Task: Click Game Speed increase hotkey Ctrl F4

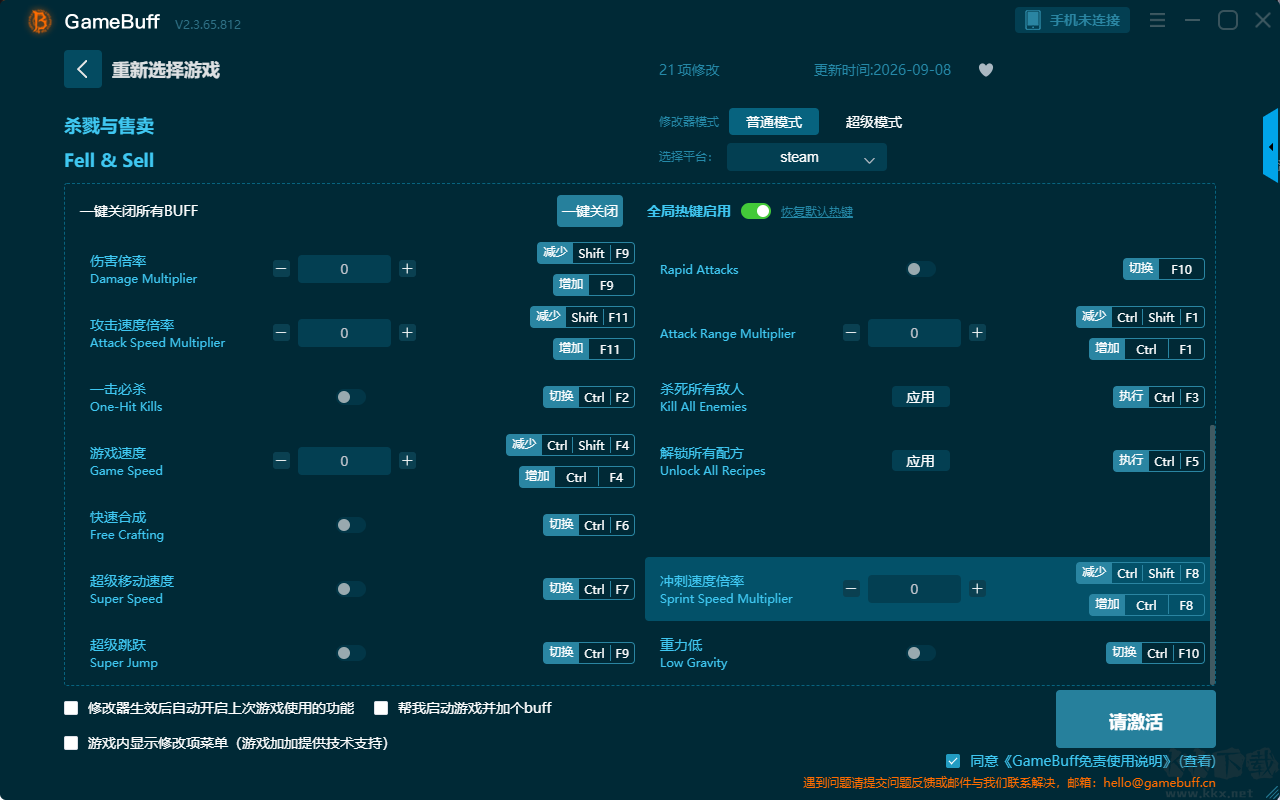Action: point(577,477)
